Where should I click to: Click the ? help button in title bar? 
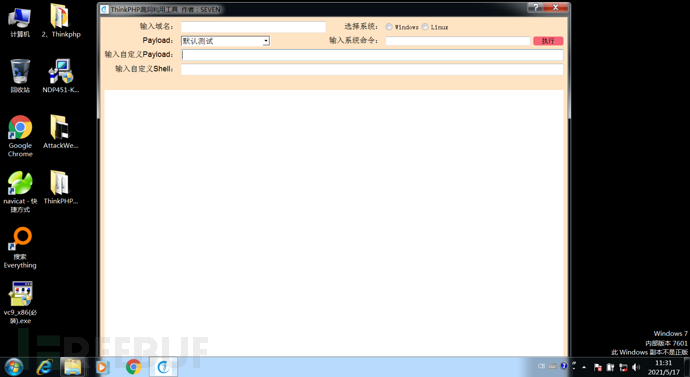point(536,7)
